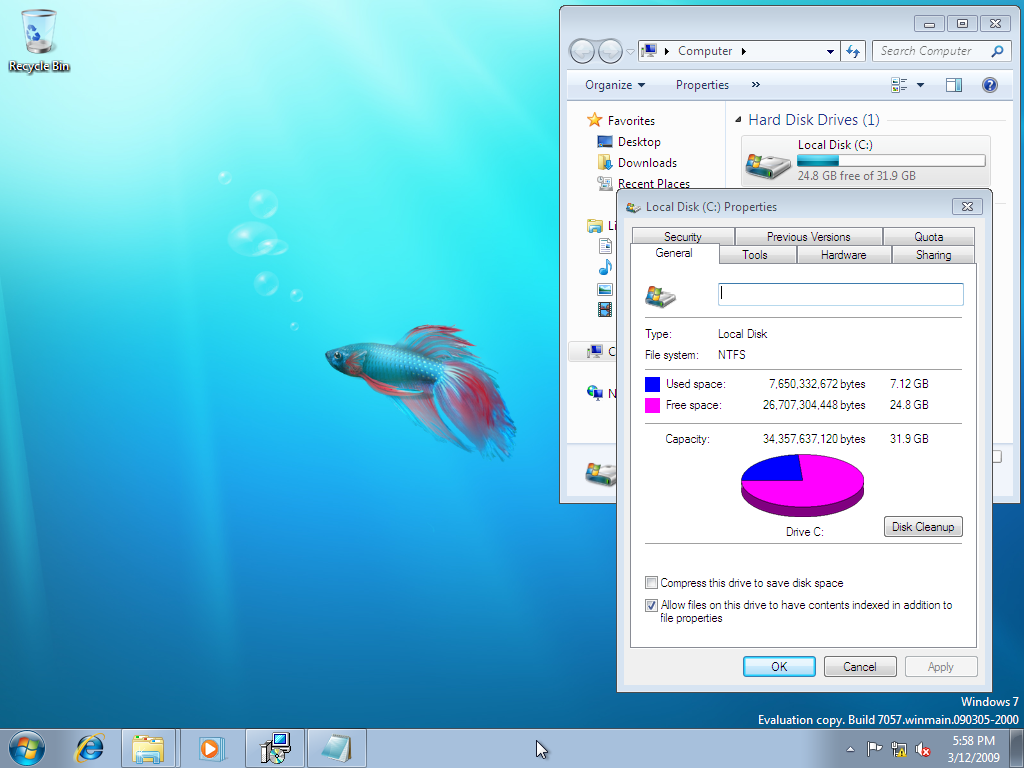Confirm the Properties dialog with OK
Screen dimensions: 1024x768
click(779, 667)
